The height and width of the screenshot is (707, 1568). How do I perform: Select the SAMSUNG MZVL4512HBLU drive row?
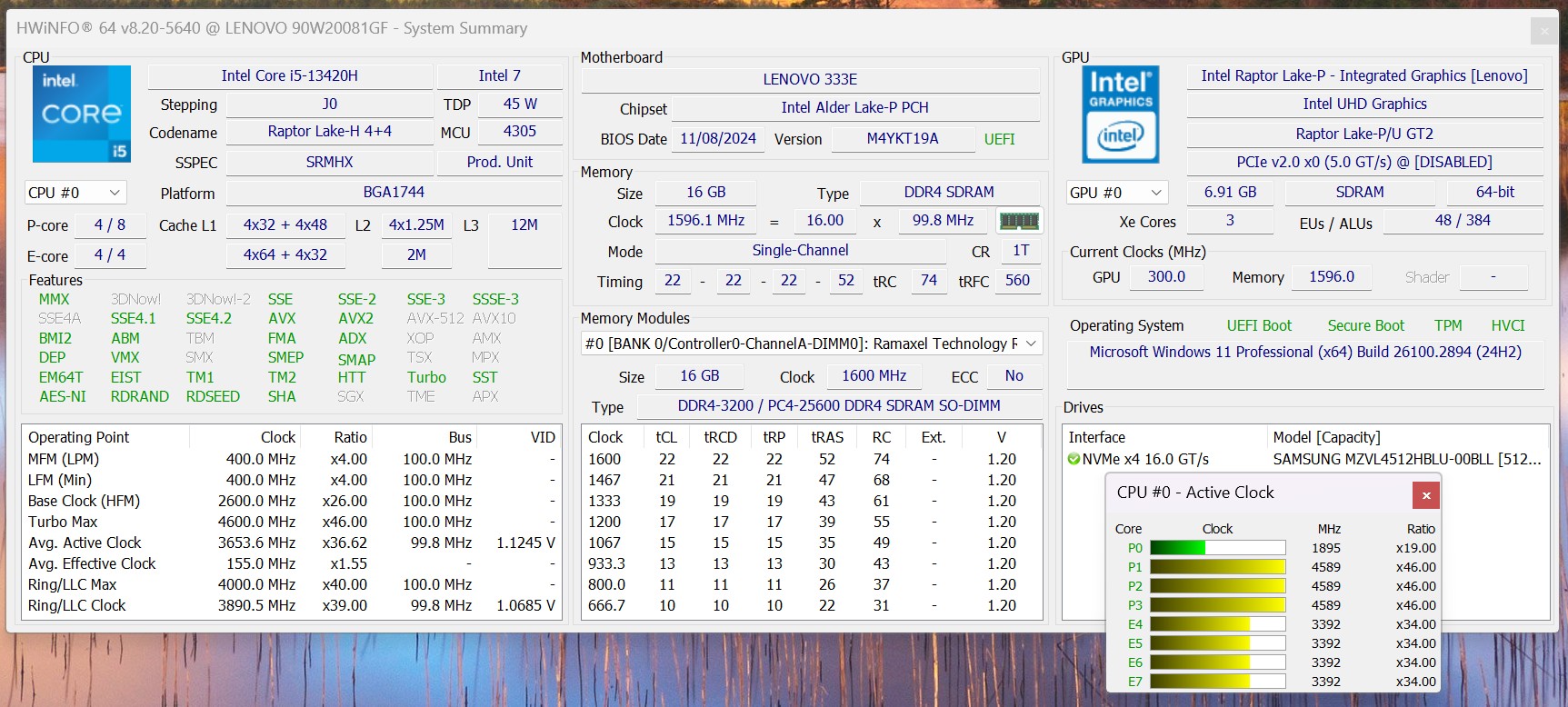1405,459
